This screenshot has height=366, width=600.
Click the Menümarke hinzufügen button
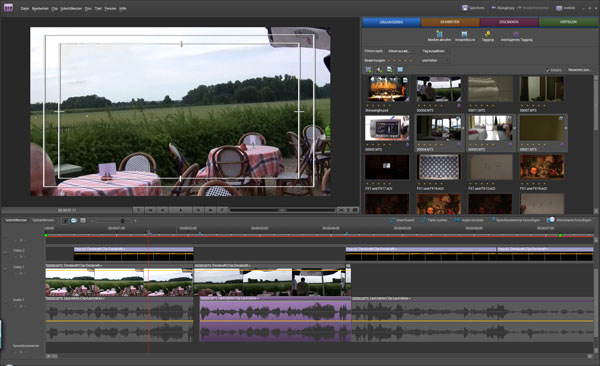tap(569, 220)
